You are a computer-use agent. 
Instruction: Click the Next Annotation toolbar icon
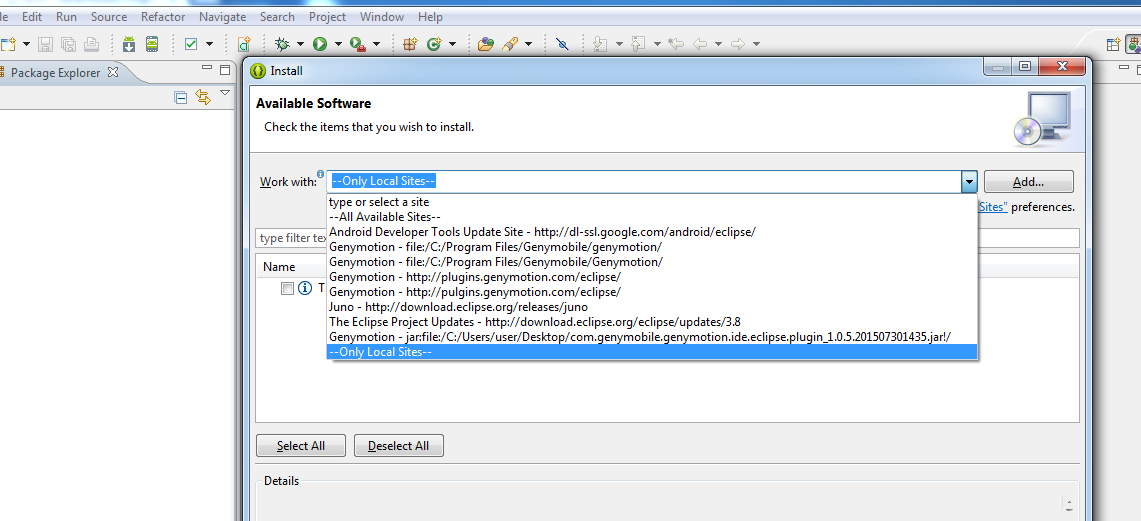point(600,44)
